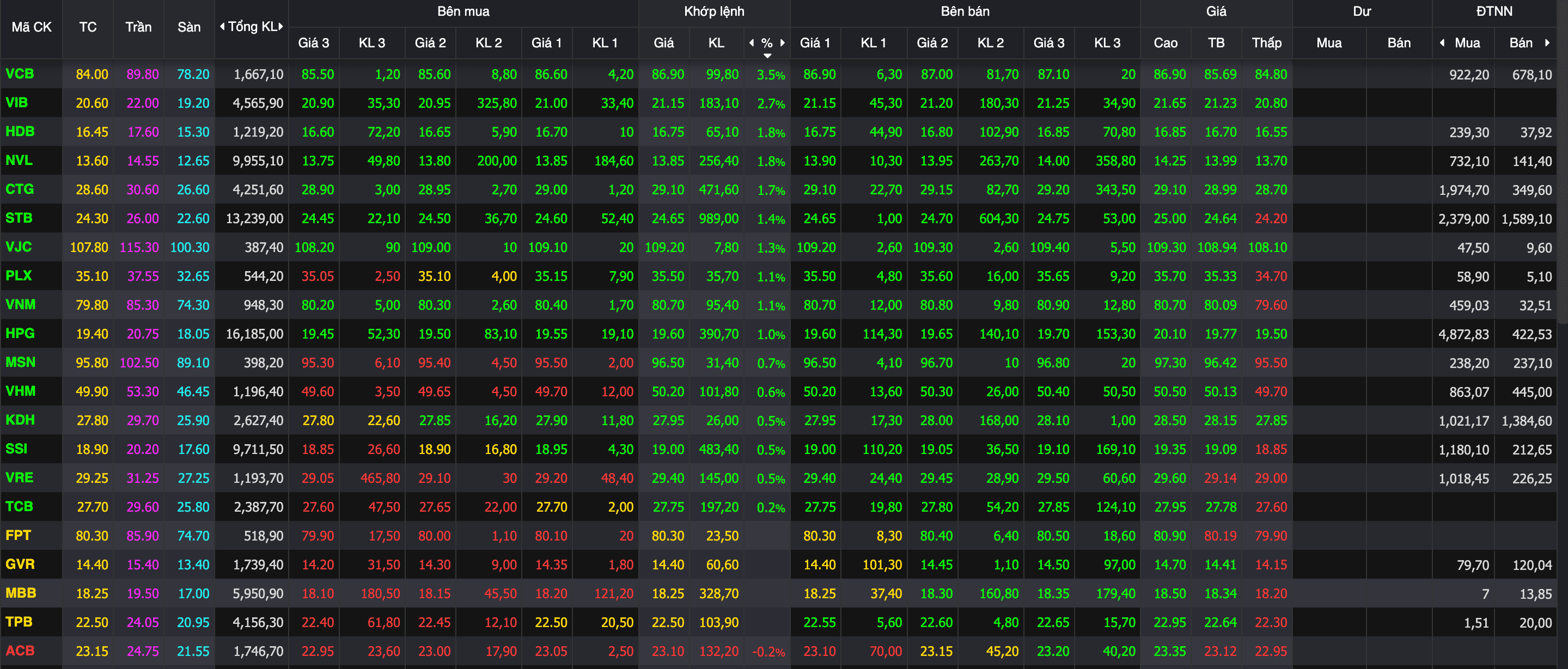Click KDH foreign sell value 1,384,60

coord(1527,421)
